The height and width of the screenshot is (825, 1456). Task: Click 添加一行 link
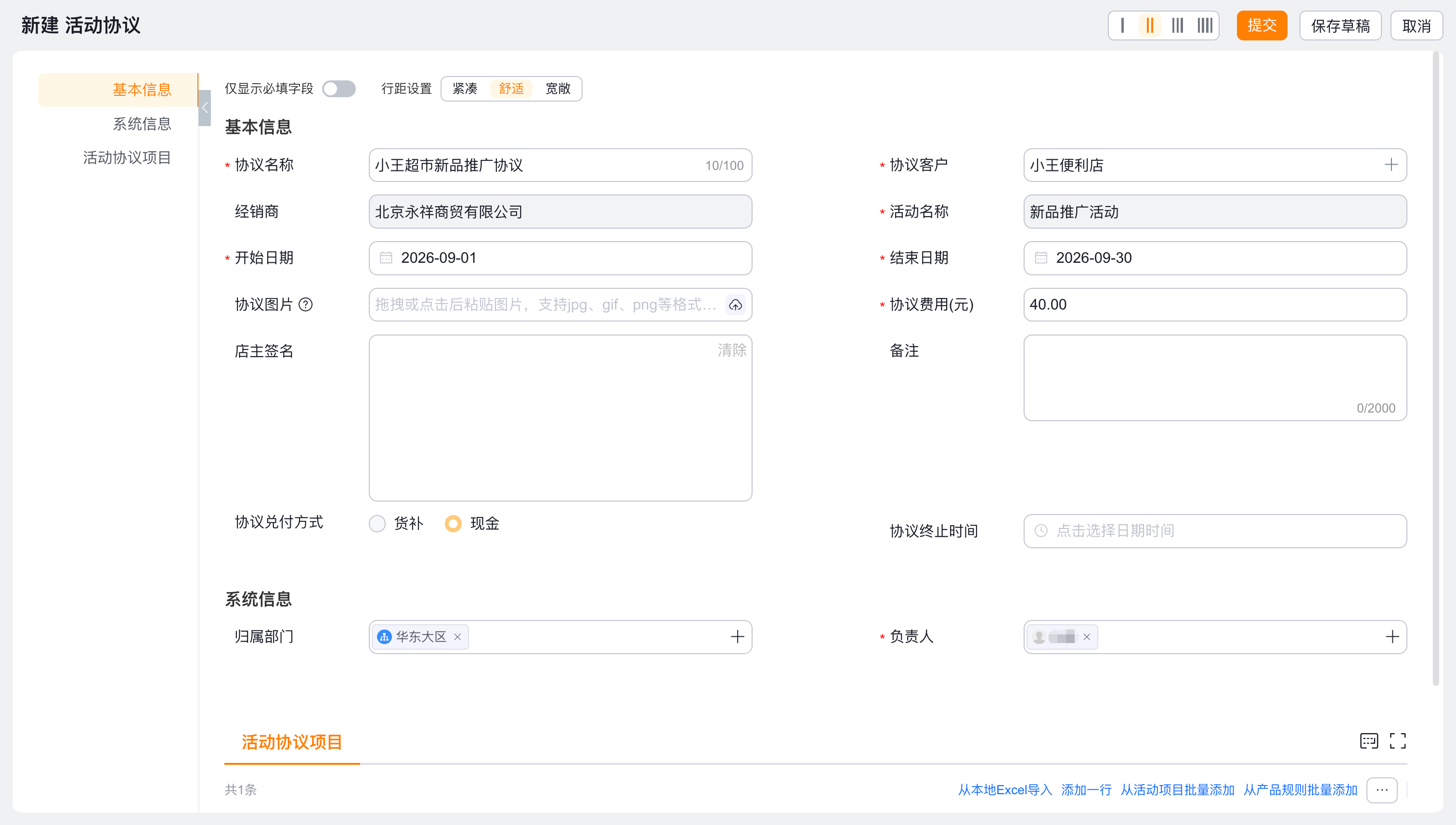1087,790
